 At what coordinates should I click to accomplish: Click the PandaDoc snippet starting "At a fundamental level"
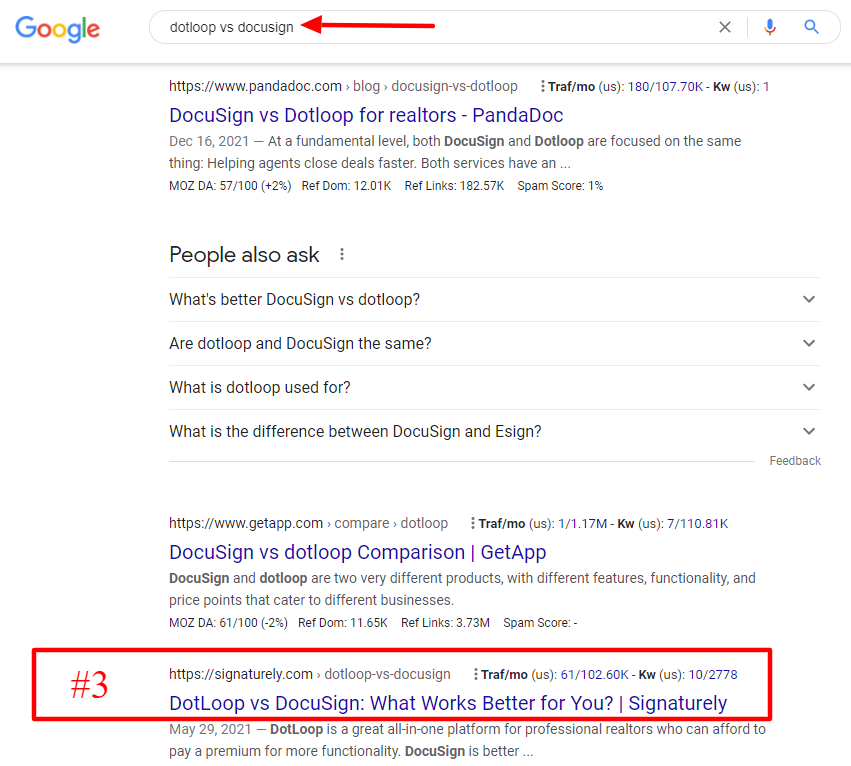point(455,152)
